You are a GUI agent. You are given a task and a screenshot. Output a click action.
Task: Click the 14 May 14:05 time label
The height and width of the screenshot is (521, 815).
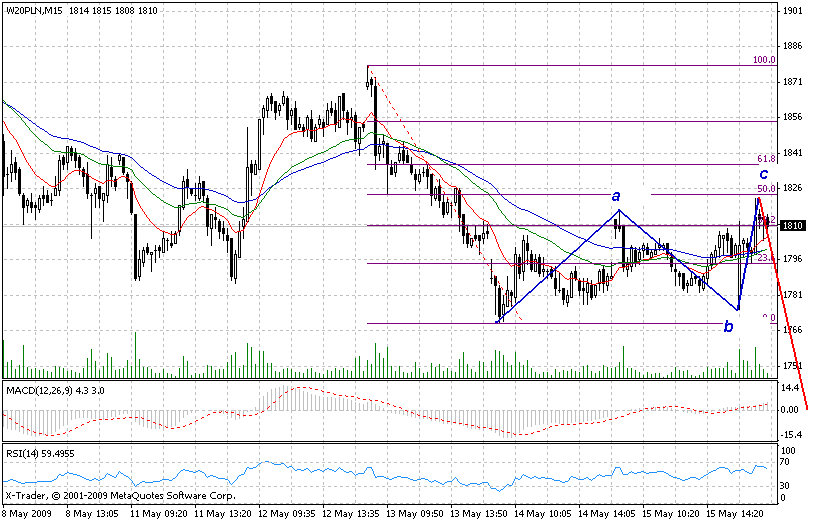608,514
